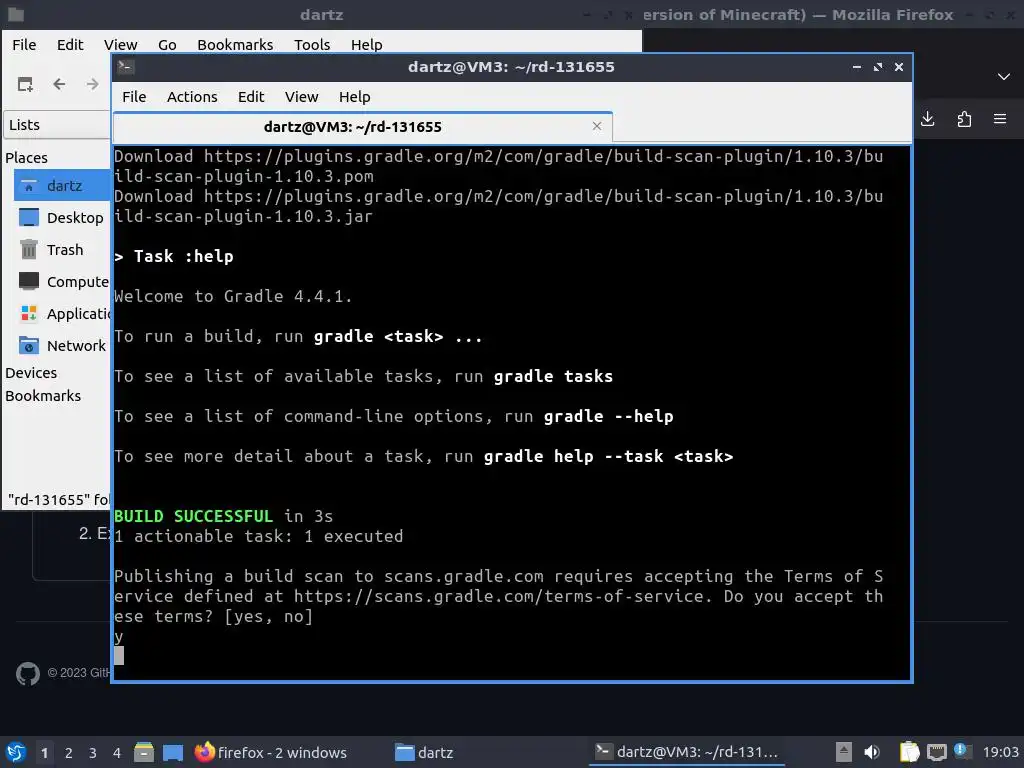This screenshot has height=768, width=1024.
Task: Open file manager File menu
Action: pyautogui.click(x=24, y=44)
